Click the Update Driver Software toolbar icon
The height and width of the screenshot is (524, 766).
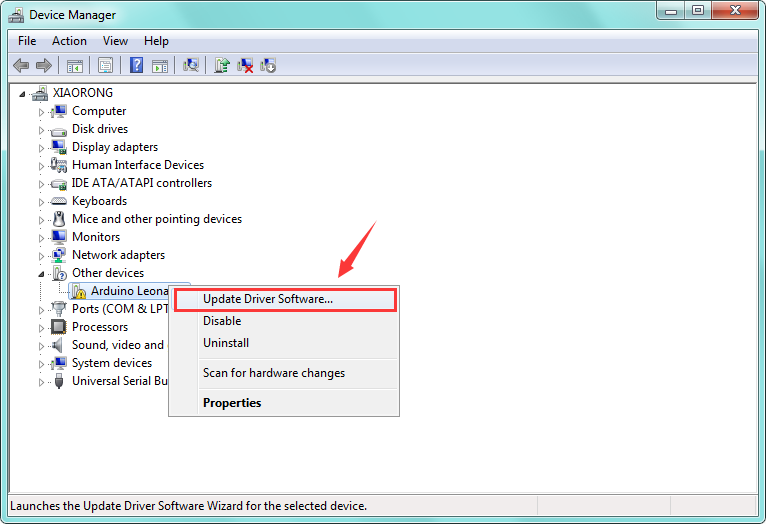point(221,65)
